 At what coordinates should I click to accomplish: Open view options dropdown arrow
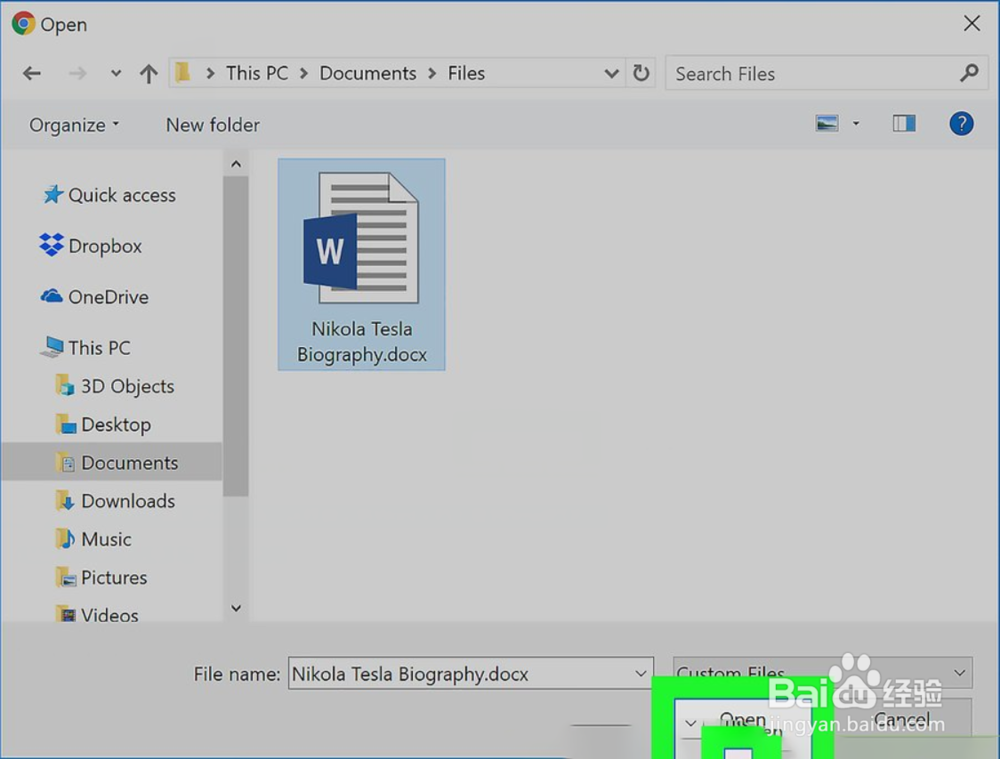click(856, 124)
